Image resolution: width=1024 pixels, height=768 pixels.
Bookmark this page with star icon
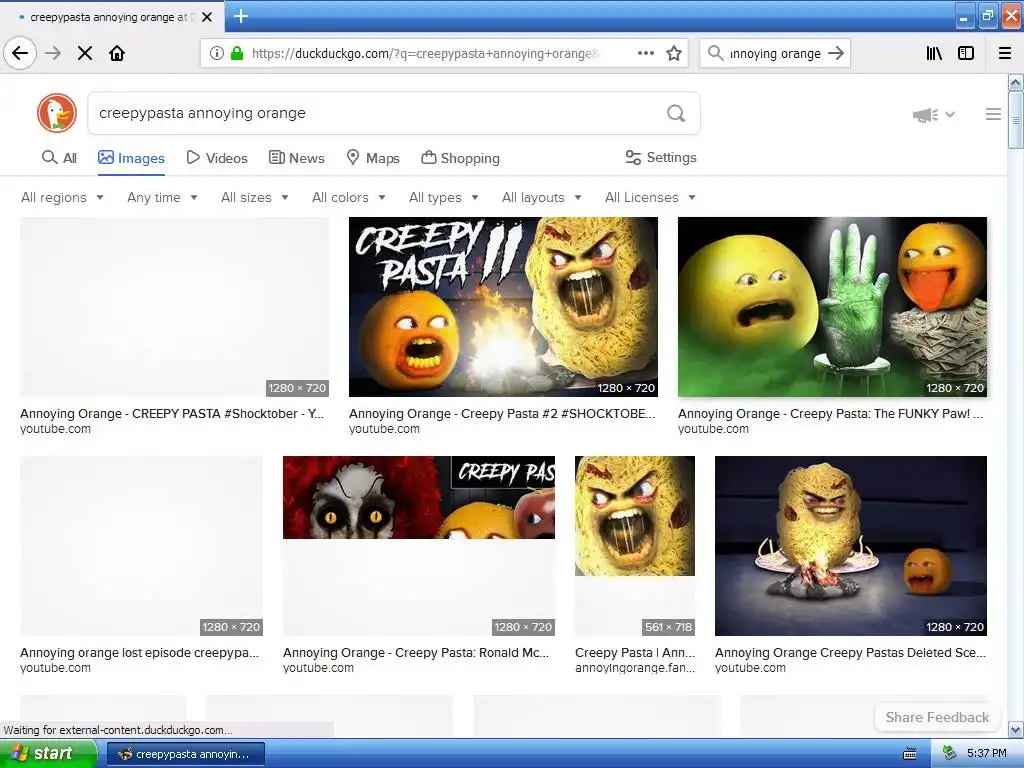[x=674, y=53]
